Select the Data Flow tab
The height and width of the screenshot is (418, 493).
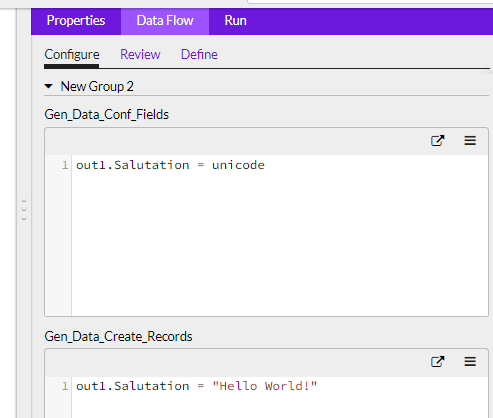pyautogui.click(x=165, y=21)
